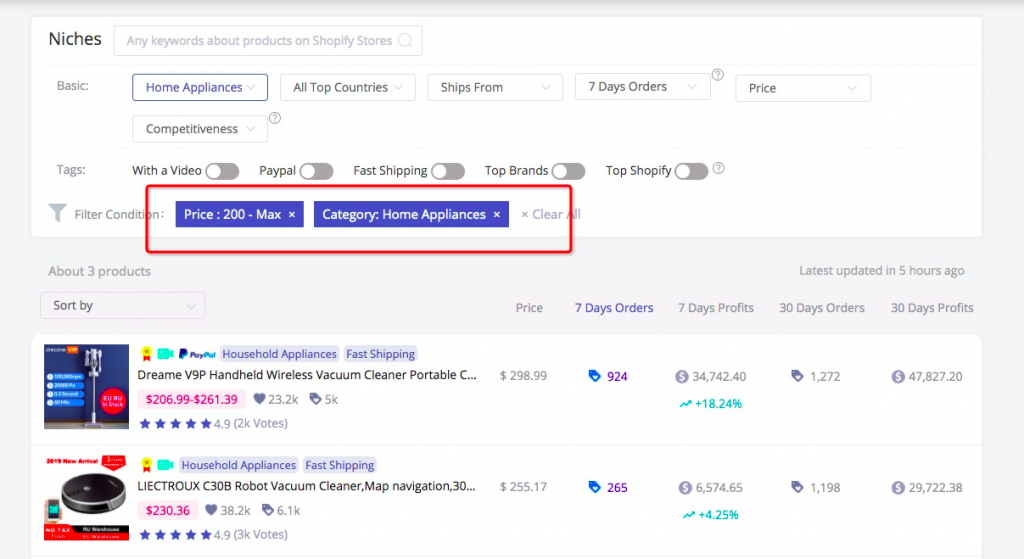Click the dollar icon beside 29,722.38
The width and height of the screenshot is (1024, 559).
click(x=898, y=487)
